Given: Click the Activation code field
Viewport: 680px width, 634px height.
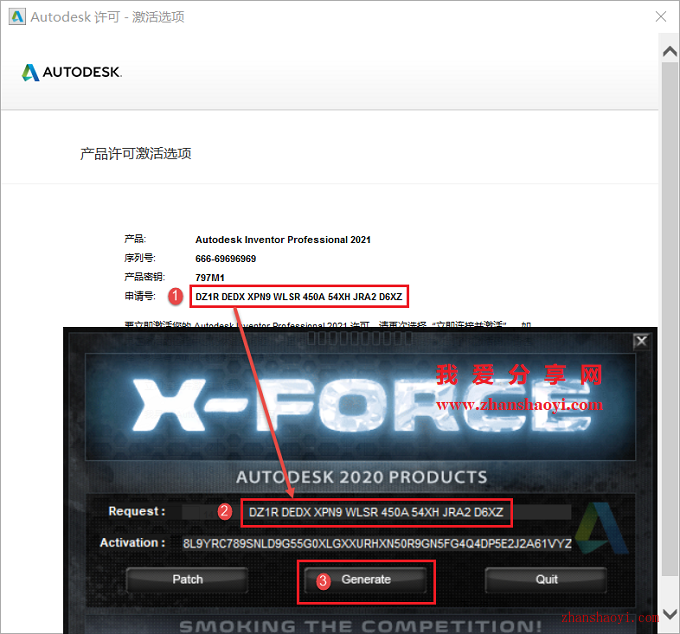Looking at the screenshot, I should (377, 544).
